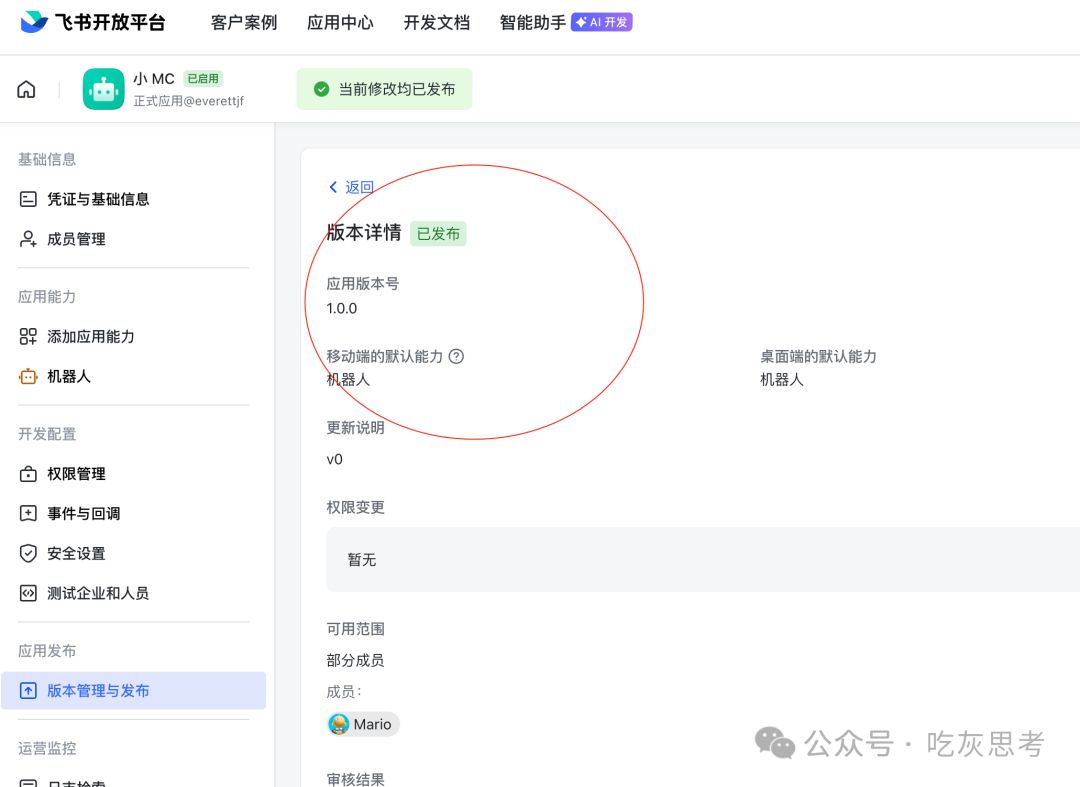Click the orange 机器人 sidebar icon

[x=28, y=377]
